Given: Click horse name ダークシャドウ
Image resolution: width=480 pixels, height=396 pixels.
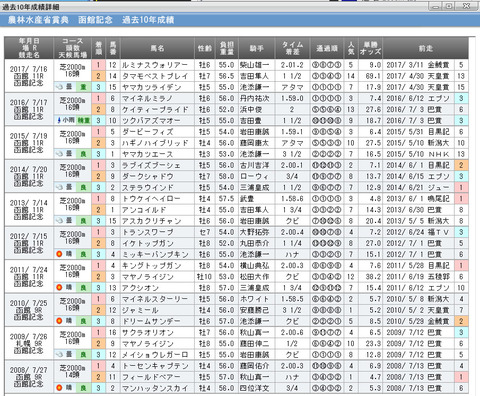Looking at the screenshot, I should tap(148, 176).
